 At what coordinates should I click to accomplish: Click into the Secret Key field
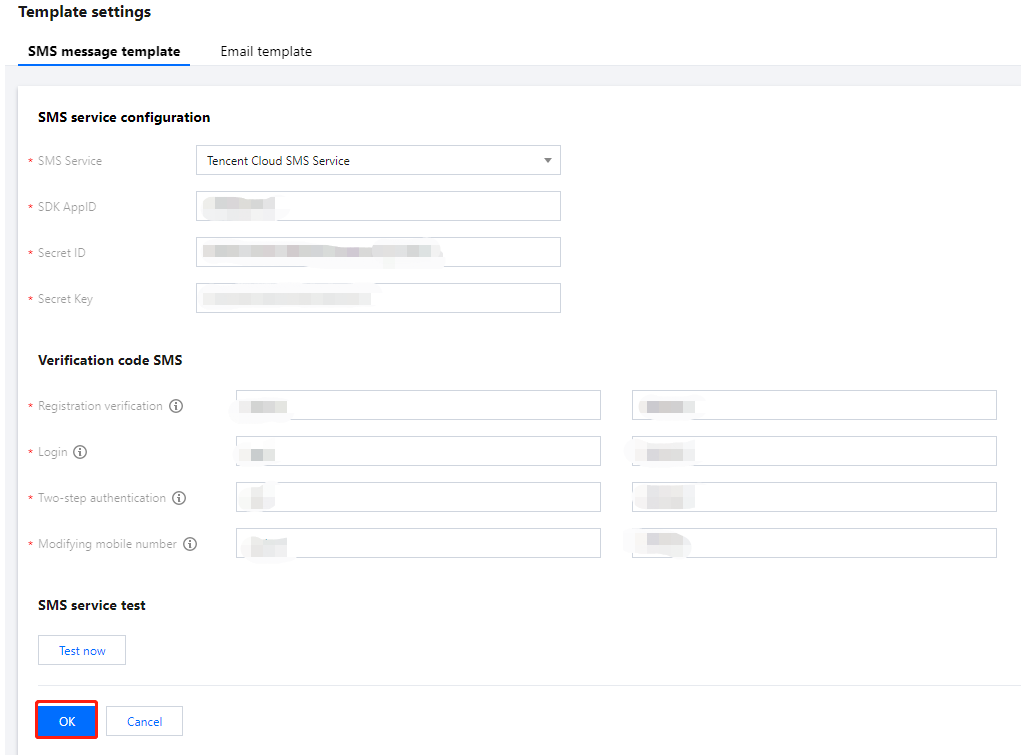[378, 298]
